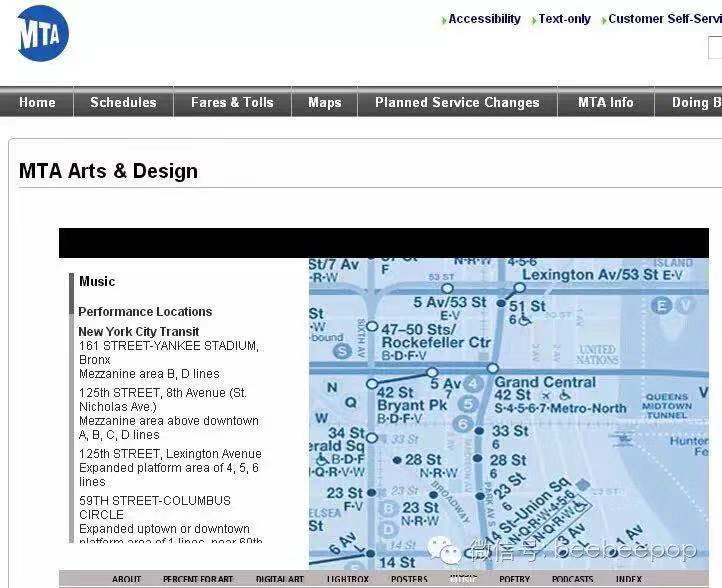Click the Queens Midtown Tunnel label
This screenshot has width=722, height=588.
(x=667, y=406)
